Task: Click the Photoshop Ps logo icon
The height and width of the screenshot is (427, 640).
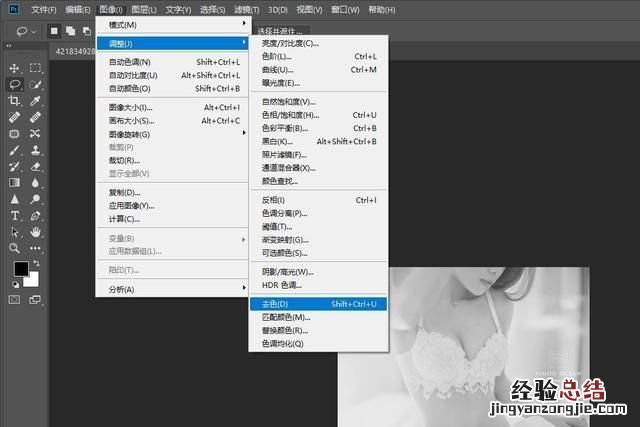Action: click(14, 9)
